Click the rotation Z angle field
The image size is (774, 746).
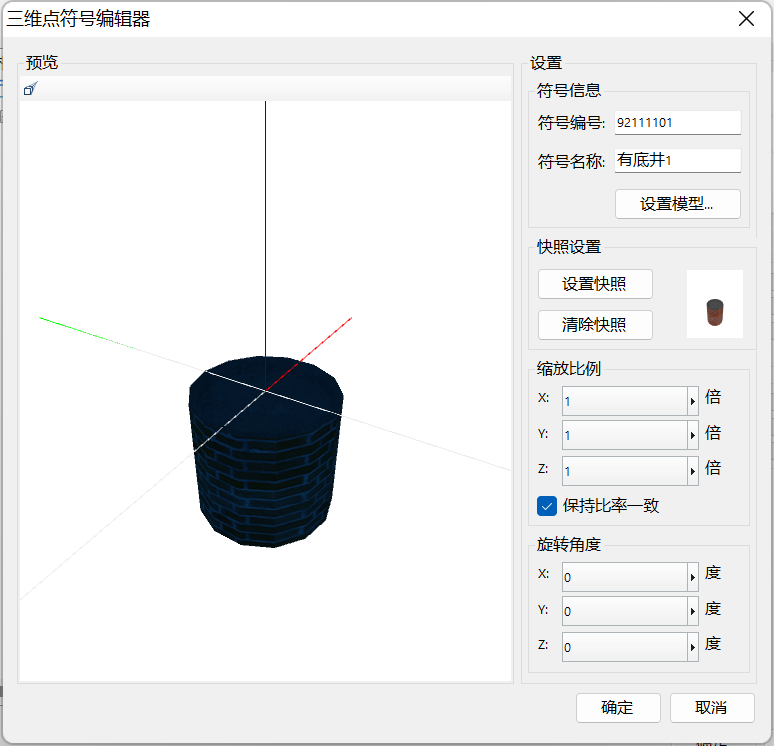click(x=624, y=647)
